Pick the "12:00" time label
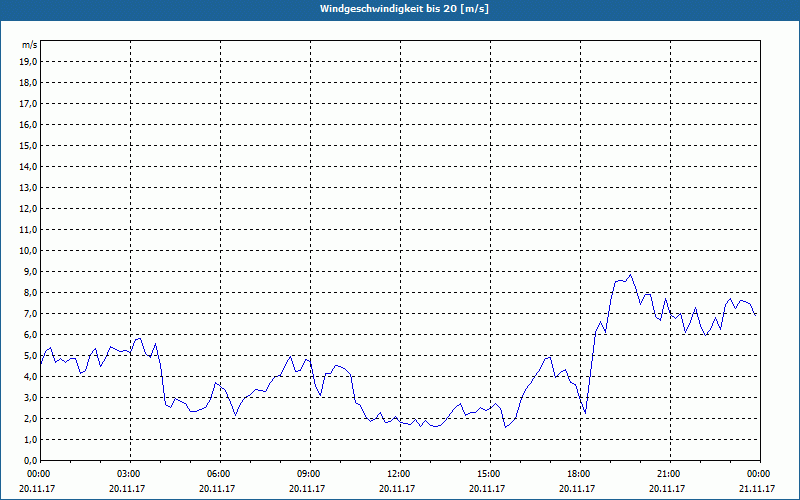Image resolution: width=800 pixels, height=500 pixels. tap(398, 474)
